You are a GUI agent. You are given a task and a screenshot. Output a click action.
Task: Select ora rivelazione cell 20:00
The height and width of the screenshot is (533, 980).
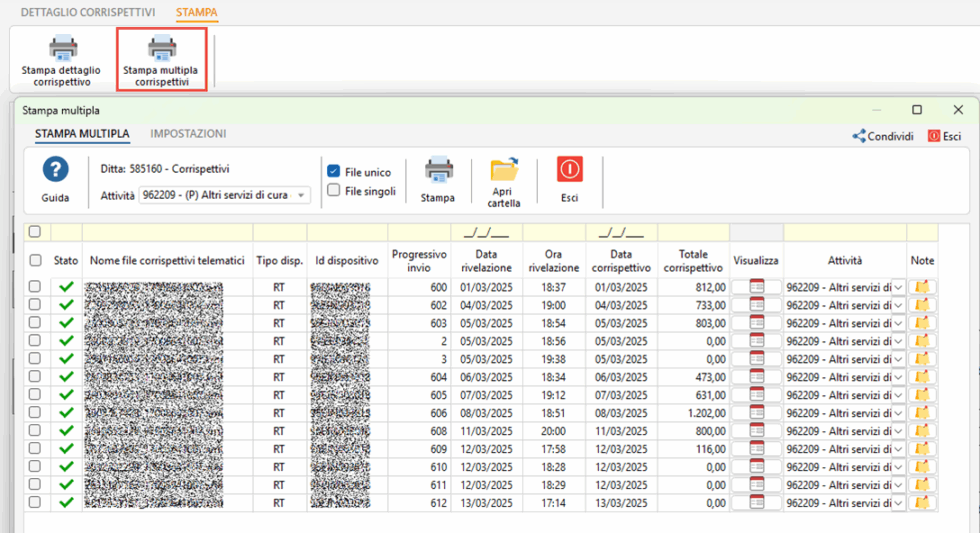(x=553, y=431)
